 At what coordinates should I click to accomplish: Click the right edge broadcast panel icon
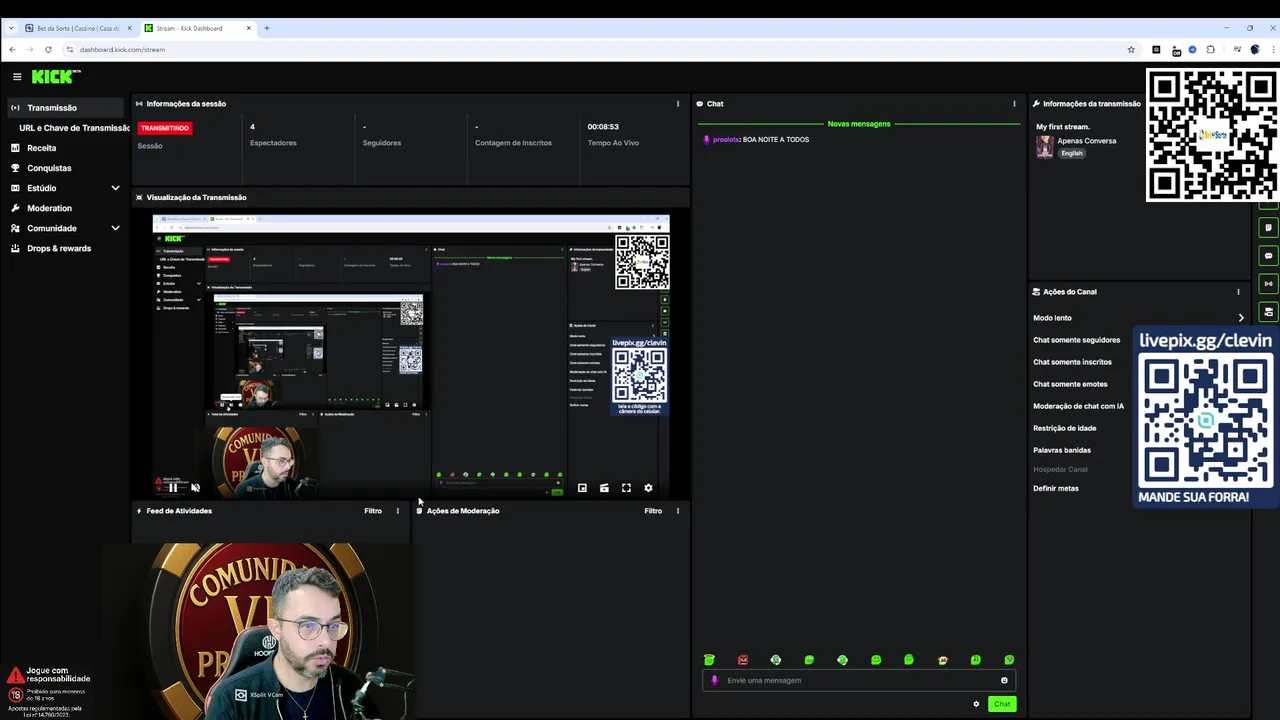1269,284
